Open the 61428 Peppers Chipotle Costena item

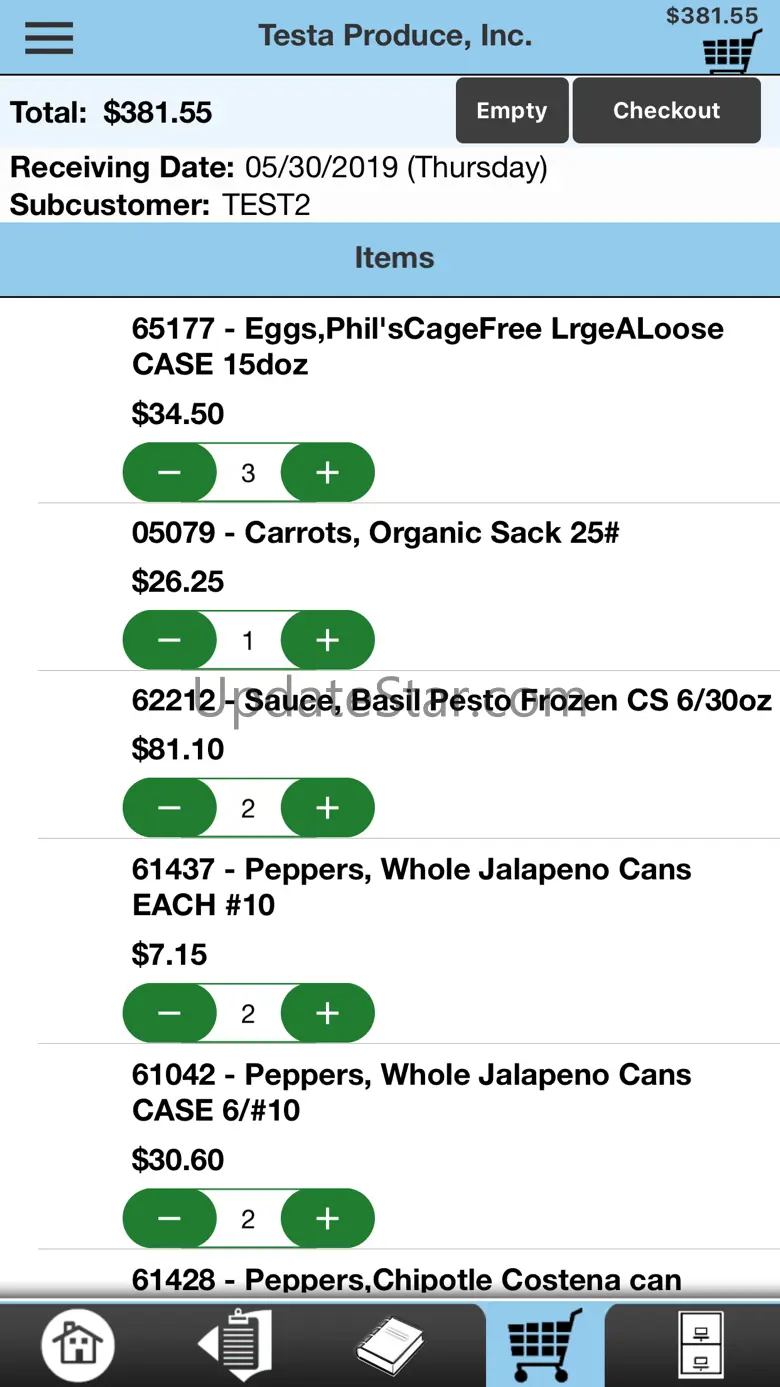click(406, 1279)
